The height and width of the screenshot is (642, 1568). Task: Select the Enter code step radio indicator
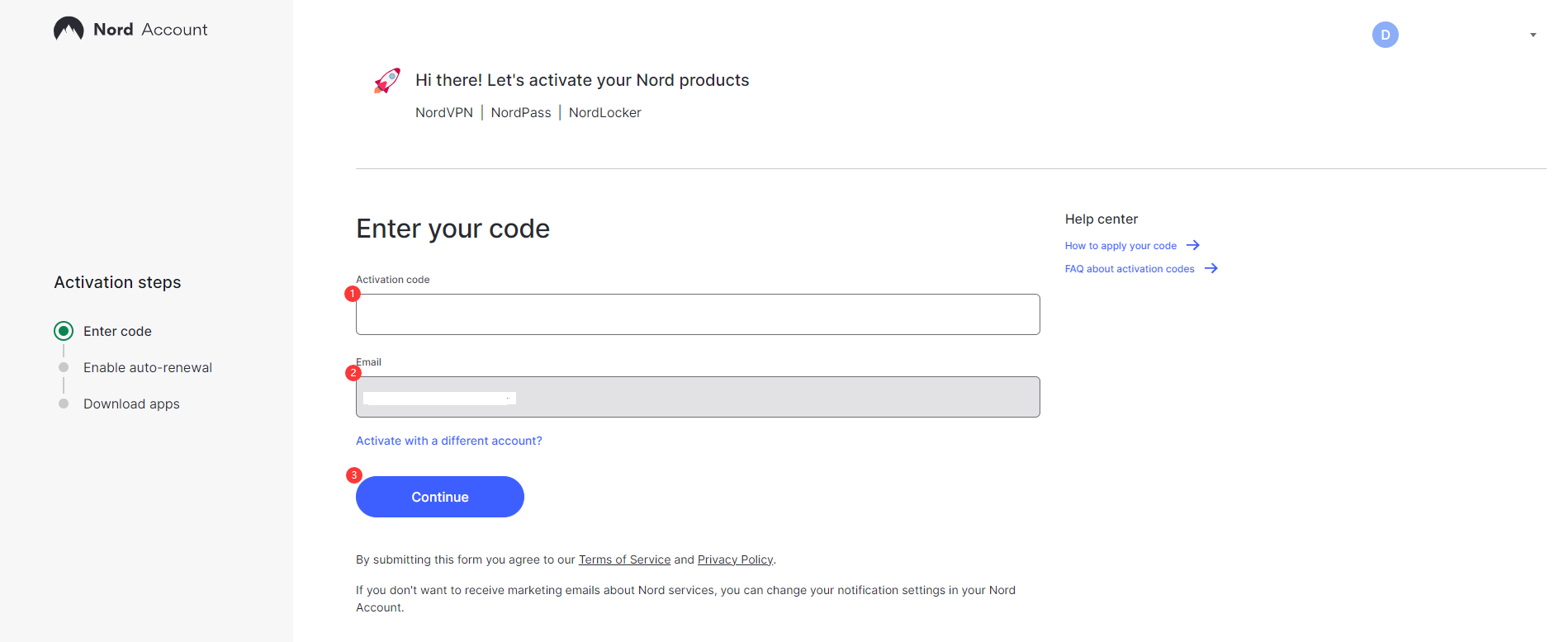point(64,331)
